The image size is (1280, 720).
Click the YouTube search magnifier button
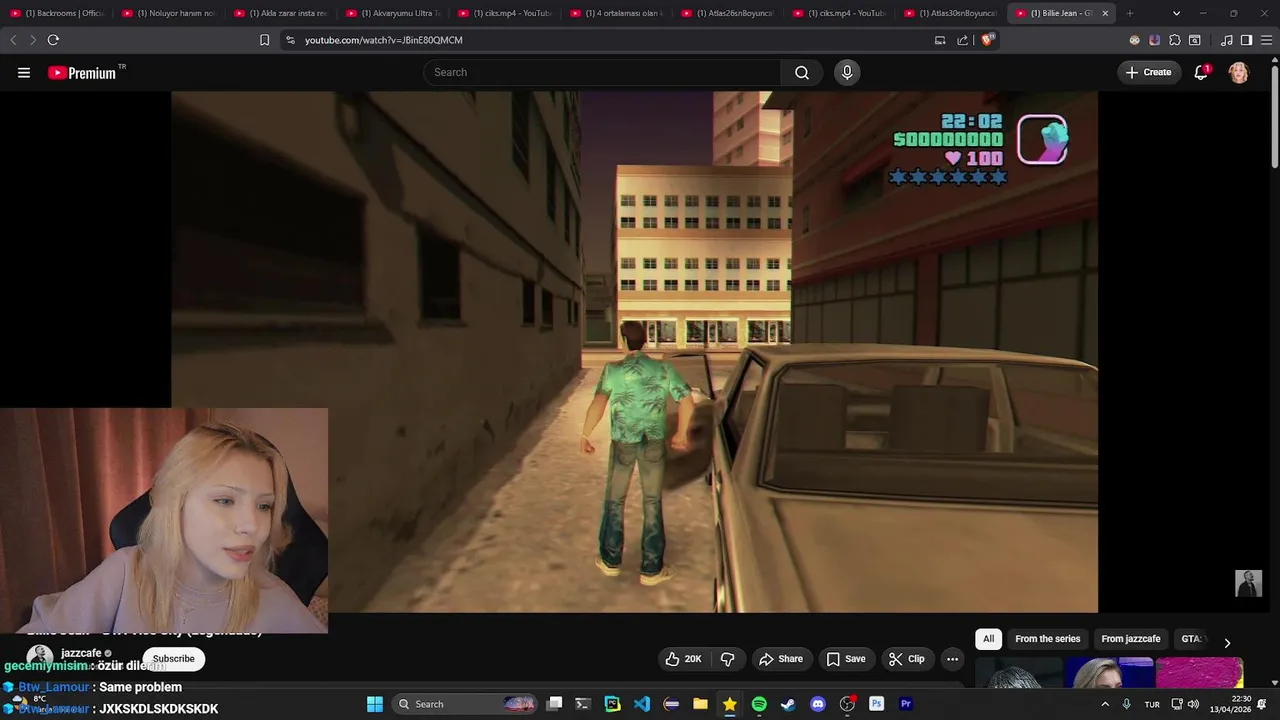(x=802, y=72)
